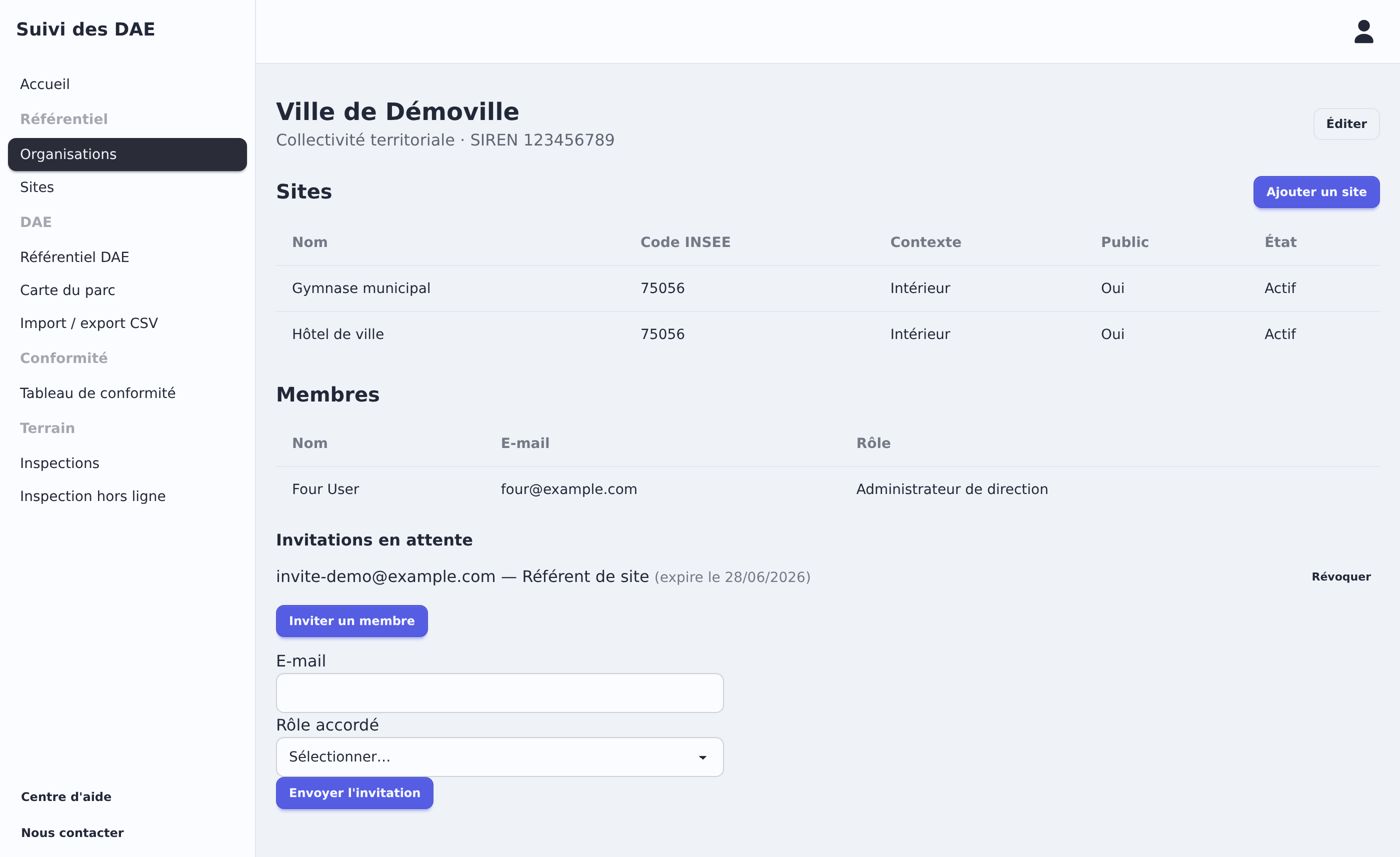Revoke the invite-demo@example.com invitation
Screen dimensions: 1400x857
coord(1341,577)
